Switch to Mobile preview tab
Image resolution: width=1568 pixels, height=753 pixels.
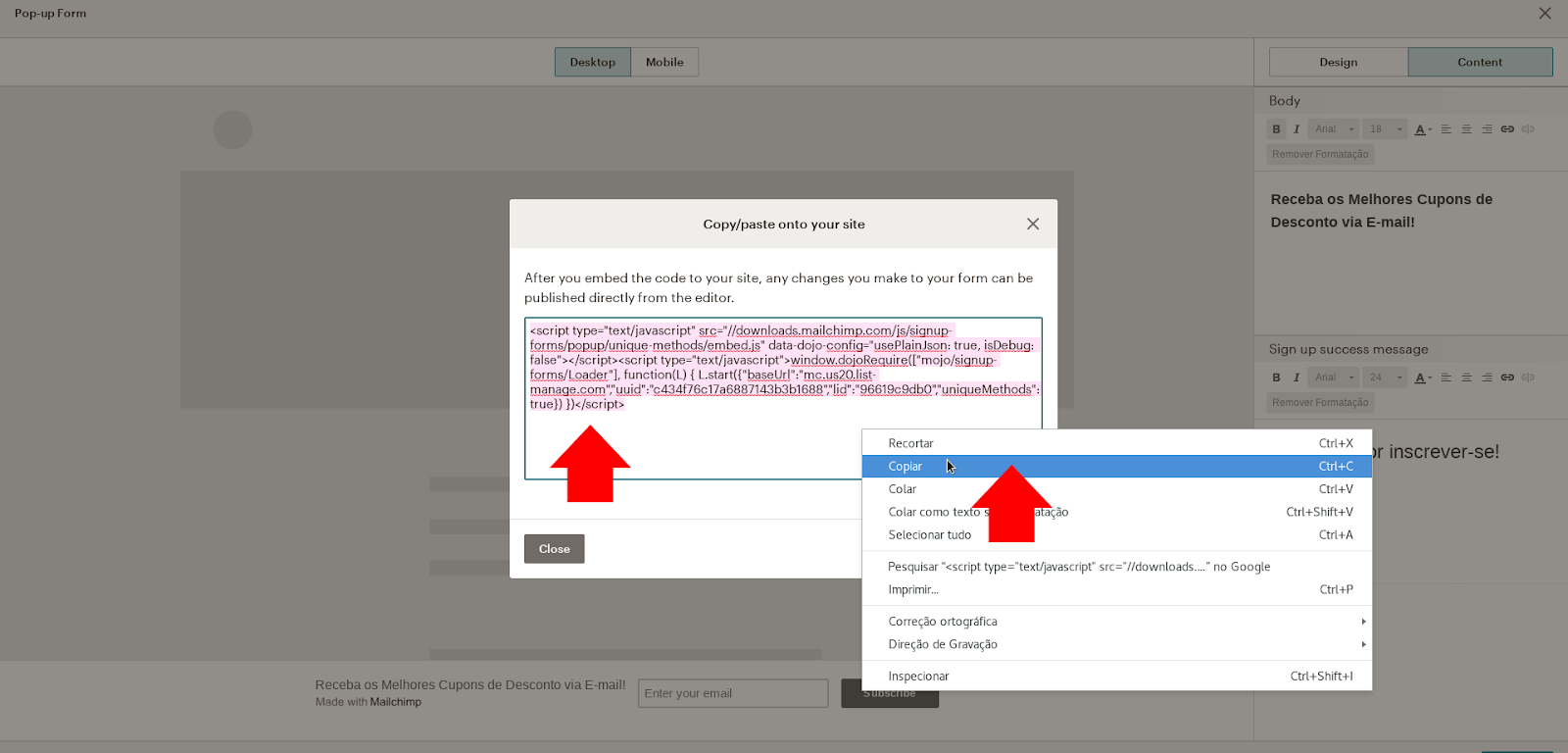pos(664,62)
